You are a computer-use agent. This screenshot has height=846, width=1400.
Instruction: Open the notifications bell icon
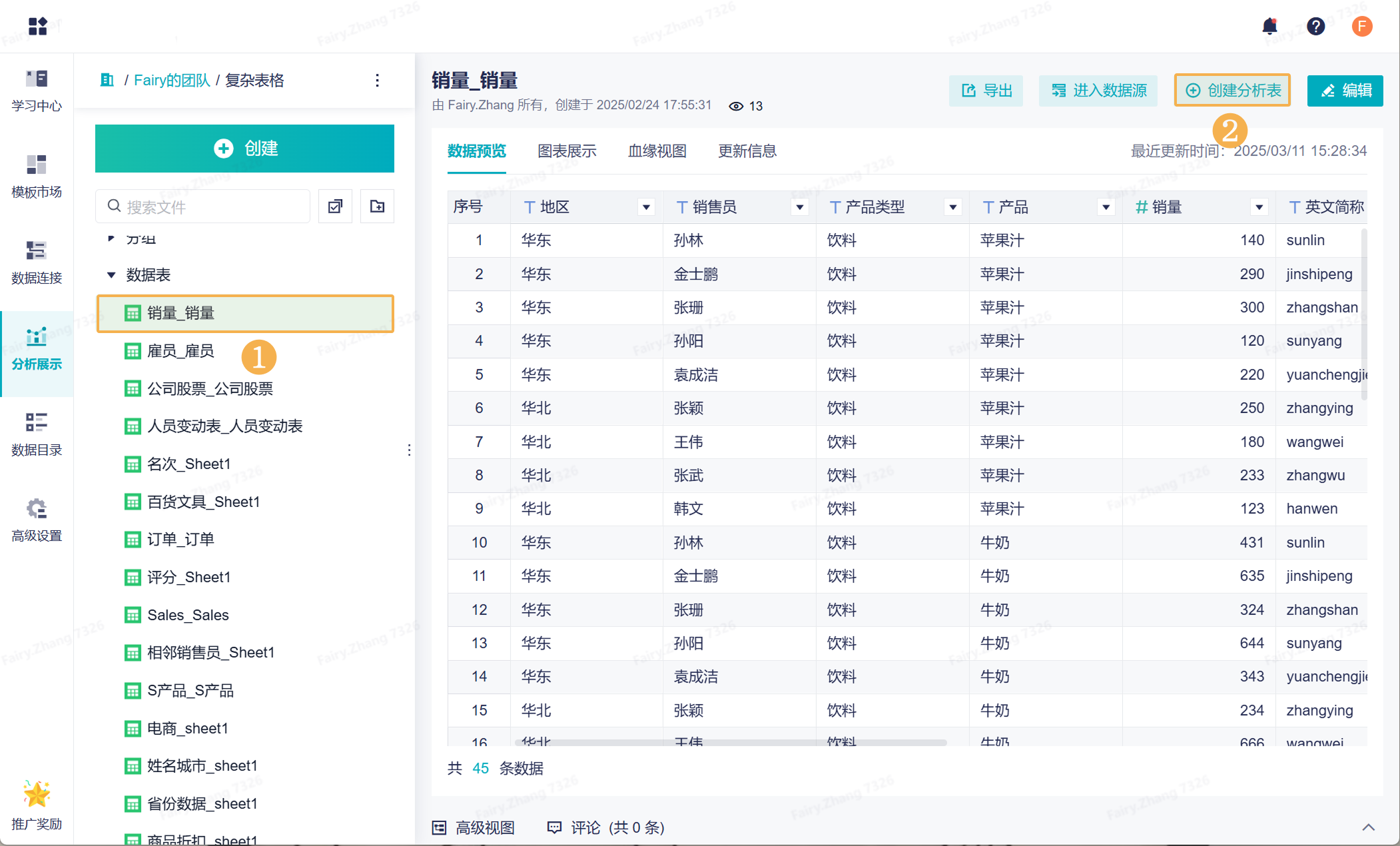tap(1269, 27)
